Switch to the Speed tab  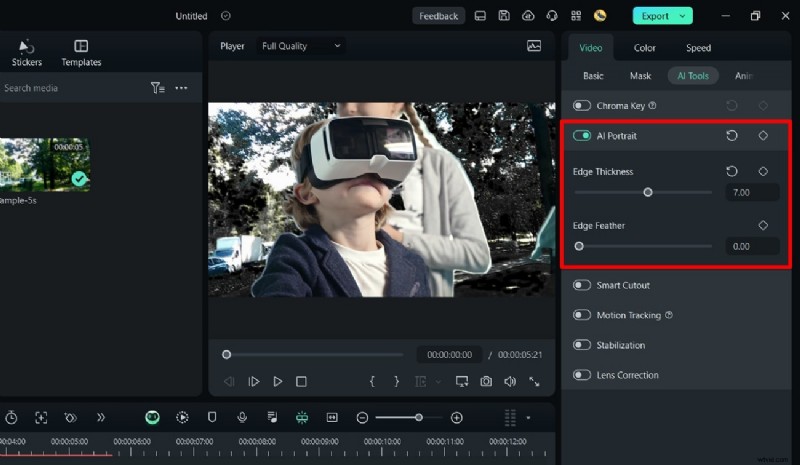coord(698,48)
